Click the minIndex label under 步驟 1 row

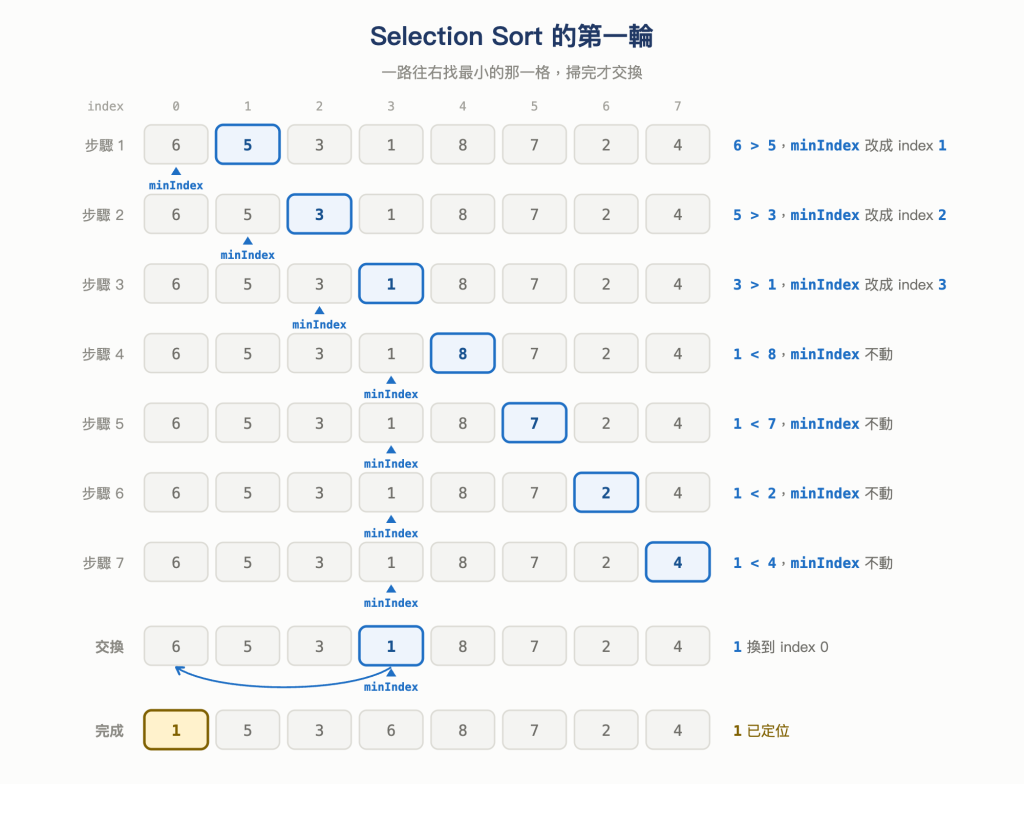[176, 186]
